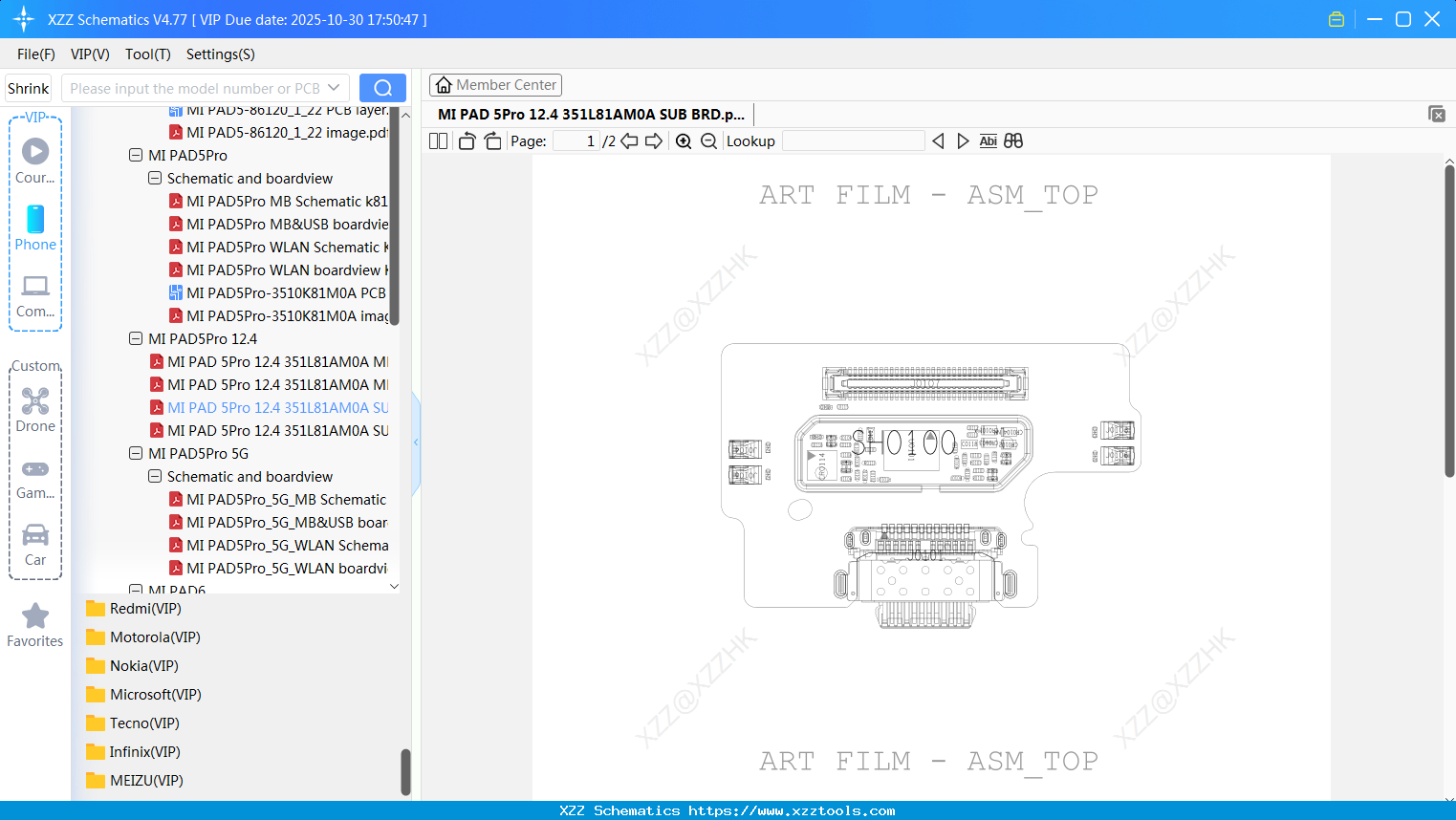Screen dimensions: 1456x820
Task: Collapse Schematic and boardview under MI PAD5Pro
Action: [x=155, y=178]
